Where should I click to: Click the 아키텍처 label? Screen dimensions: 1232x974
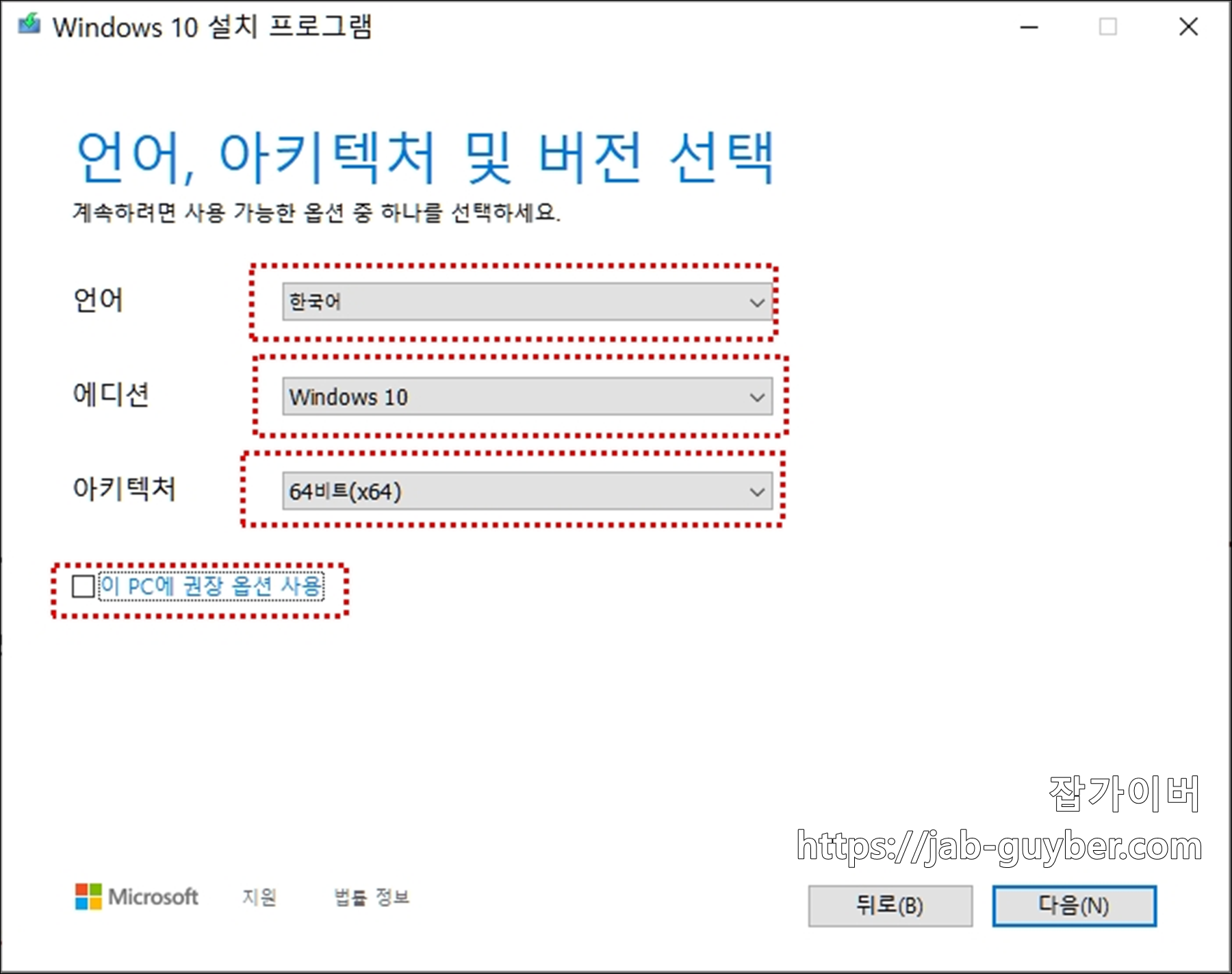tap(125, 489)
